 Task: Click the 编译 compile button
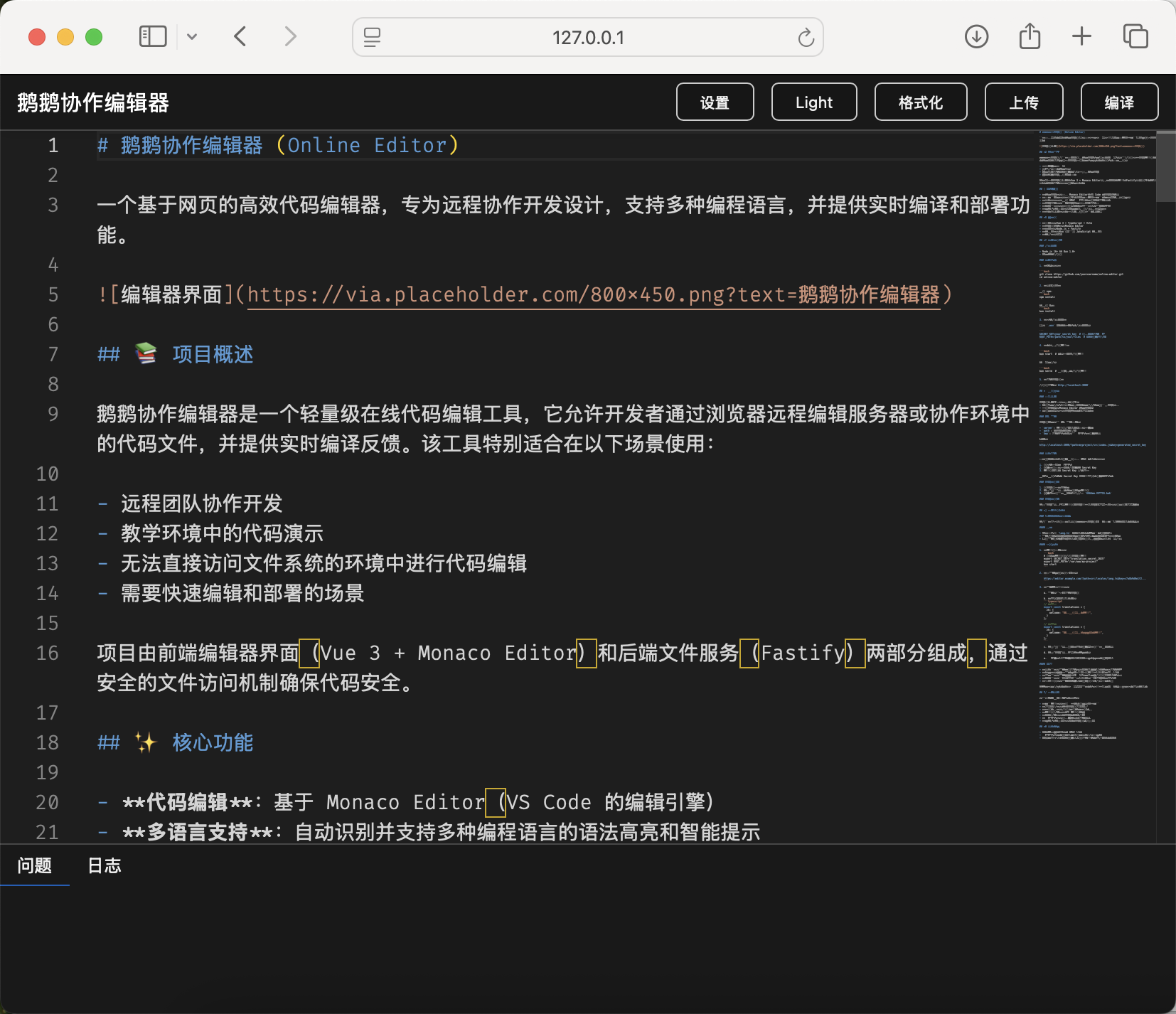coord(1119,102)
